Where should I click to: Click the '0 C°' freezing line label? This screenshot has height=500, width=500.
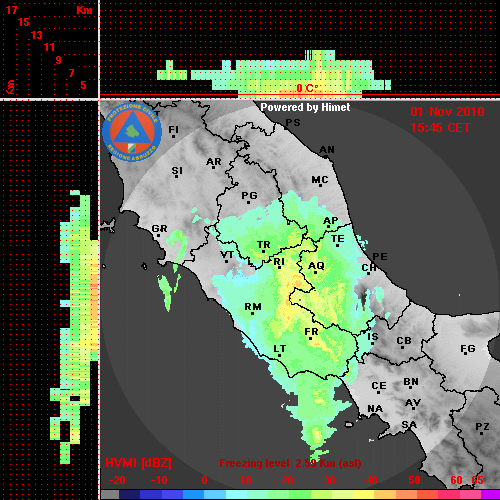tap(307, 88)
